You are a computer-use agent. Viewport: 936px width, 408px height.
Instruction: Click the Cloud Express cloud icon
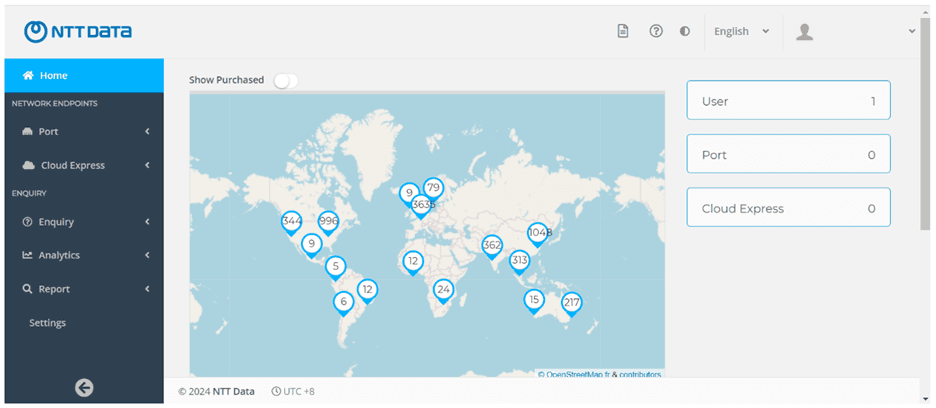point(28,165)
